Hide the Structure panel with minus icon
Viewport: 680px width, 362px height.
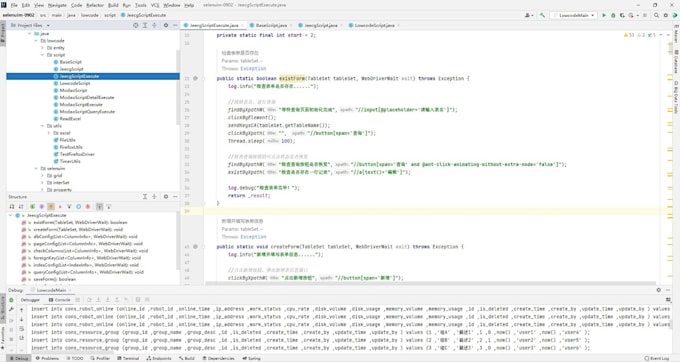tap(175, 197)
